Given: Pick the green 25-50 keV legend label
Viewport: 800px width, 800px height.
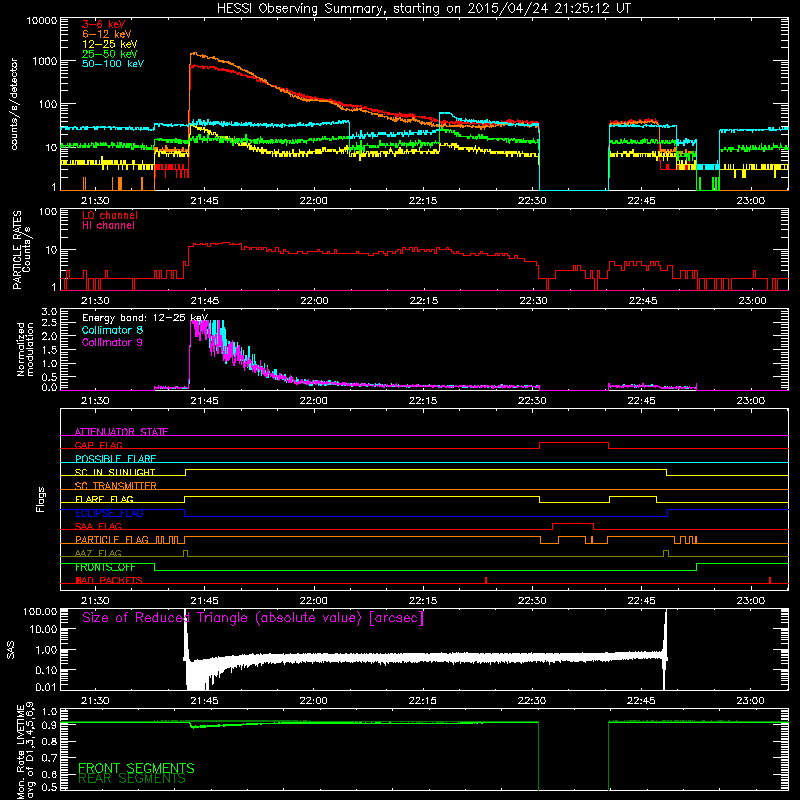Looking at the screenshot, I should (x=109, y=54).
